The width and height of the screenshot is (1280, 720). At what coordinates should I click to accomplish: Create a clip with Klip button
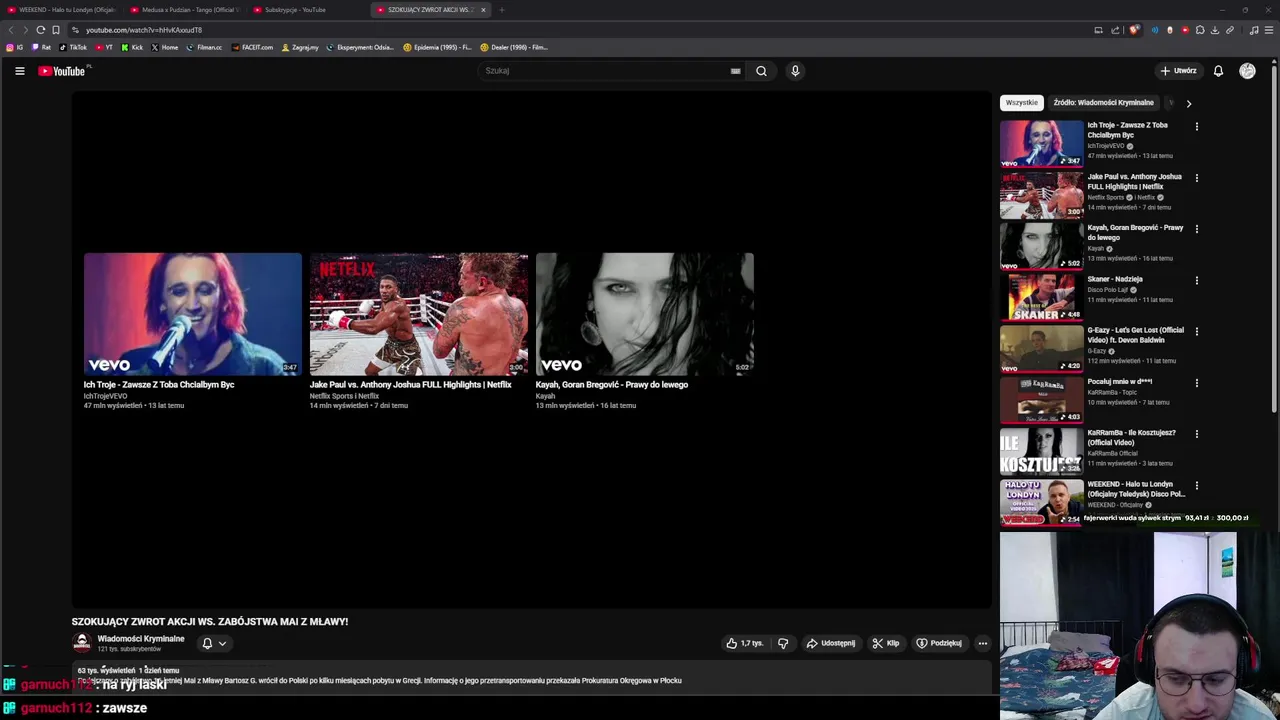pos(886,643)
